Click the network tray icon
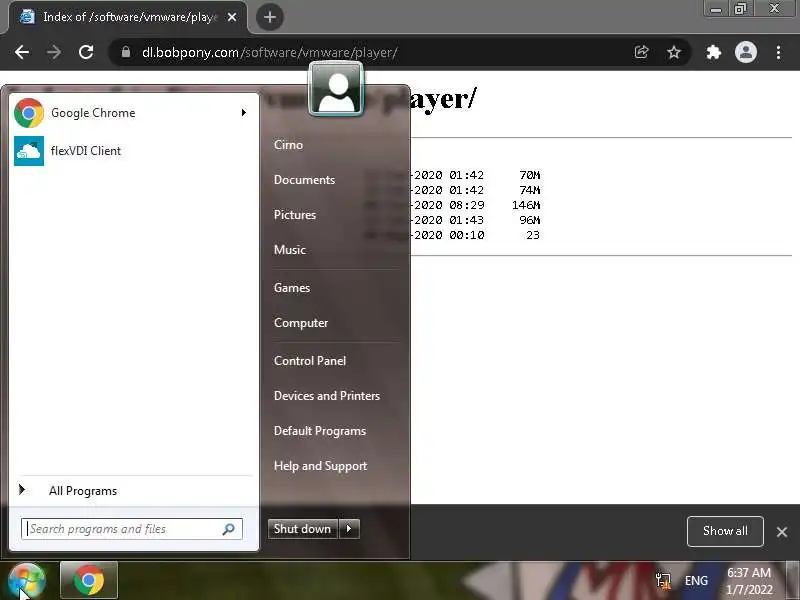Viewport: 800px width, 600px height. pyautogui.click(x=663, y=581)
